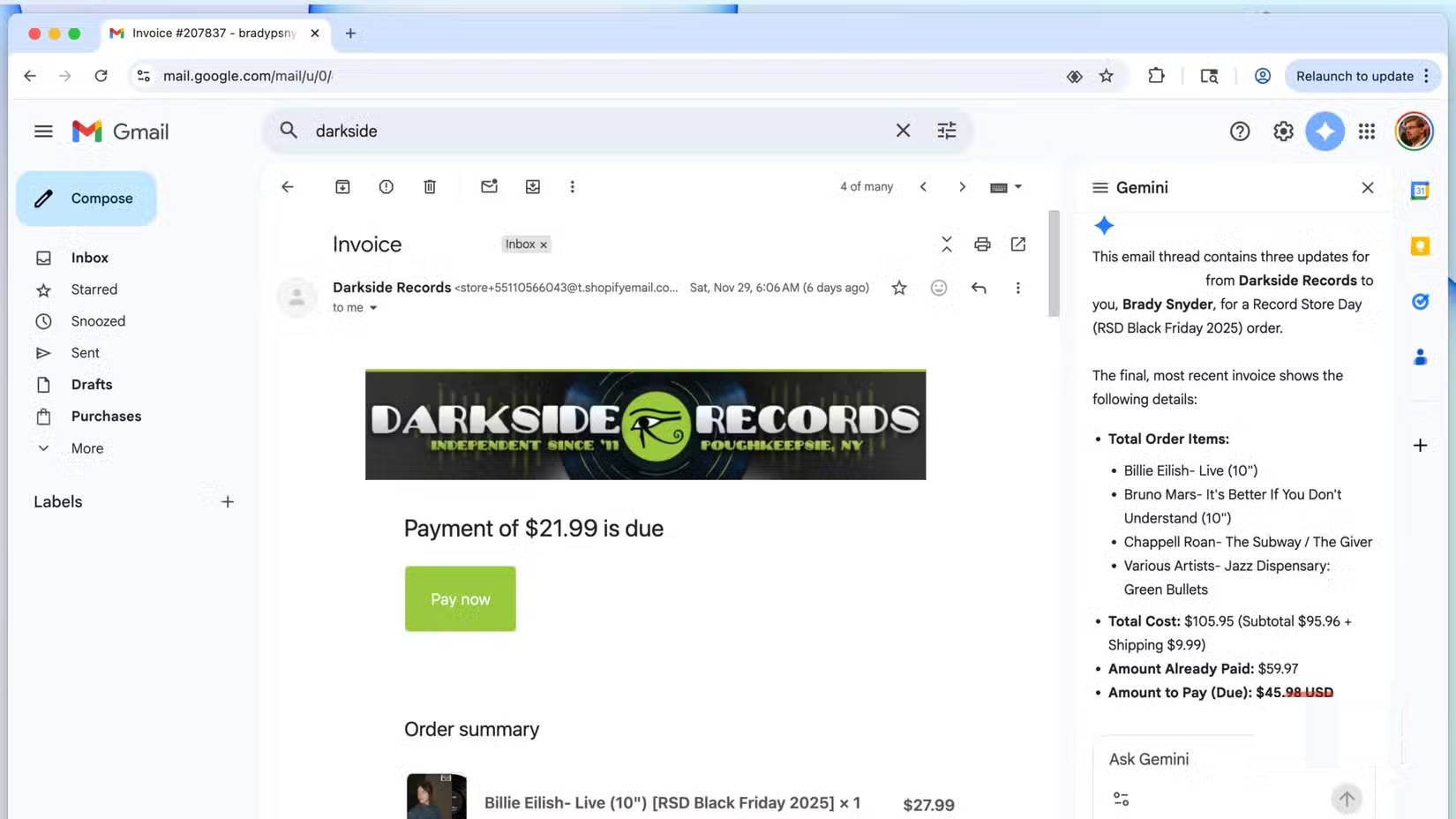Open Chrome extensions puzzle icon
Screen dimensions: 1456x819
pos(1156,76)
